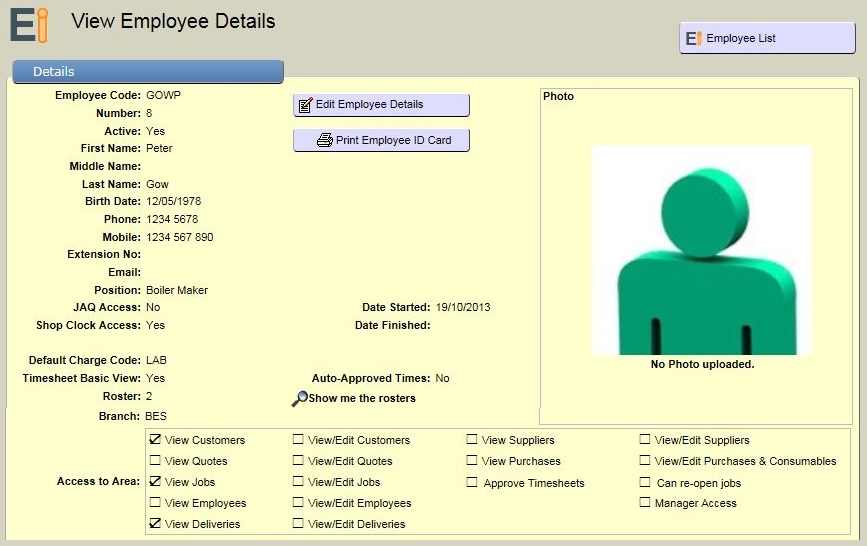Image resolution: width=867 pixels, height=546 pixels.
Task: Tick View/Edit Purchases & Consumables checkbox
Action: [x=645, y=461]
